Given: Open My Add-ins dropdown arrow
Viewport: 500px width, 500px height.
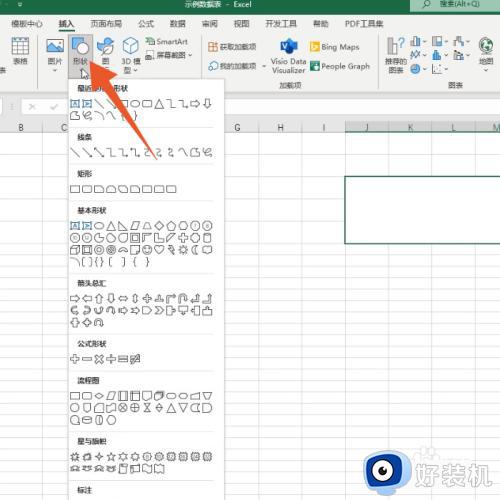Looking at the screenshot, I should 264,66.
